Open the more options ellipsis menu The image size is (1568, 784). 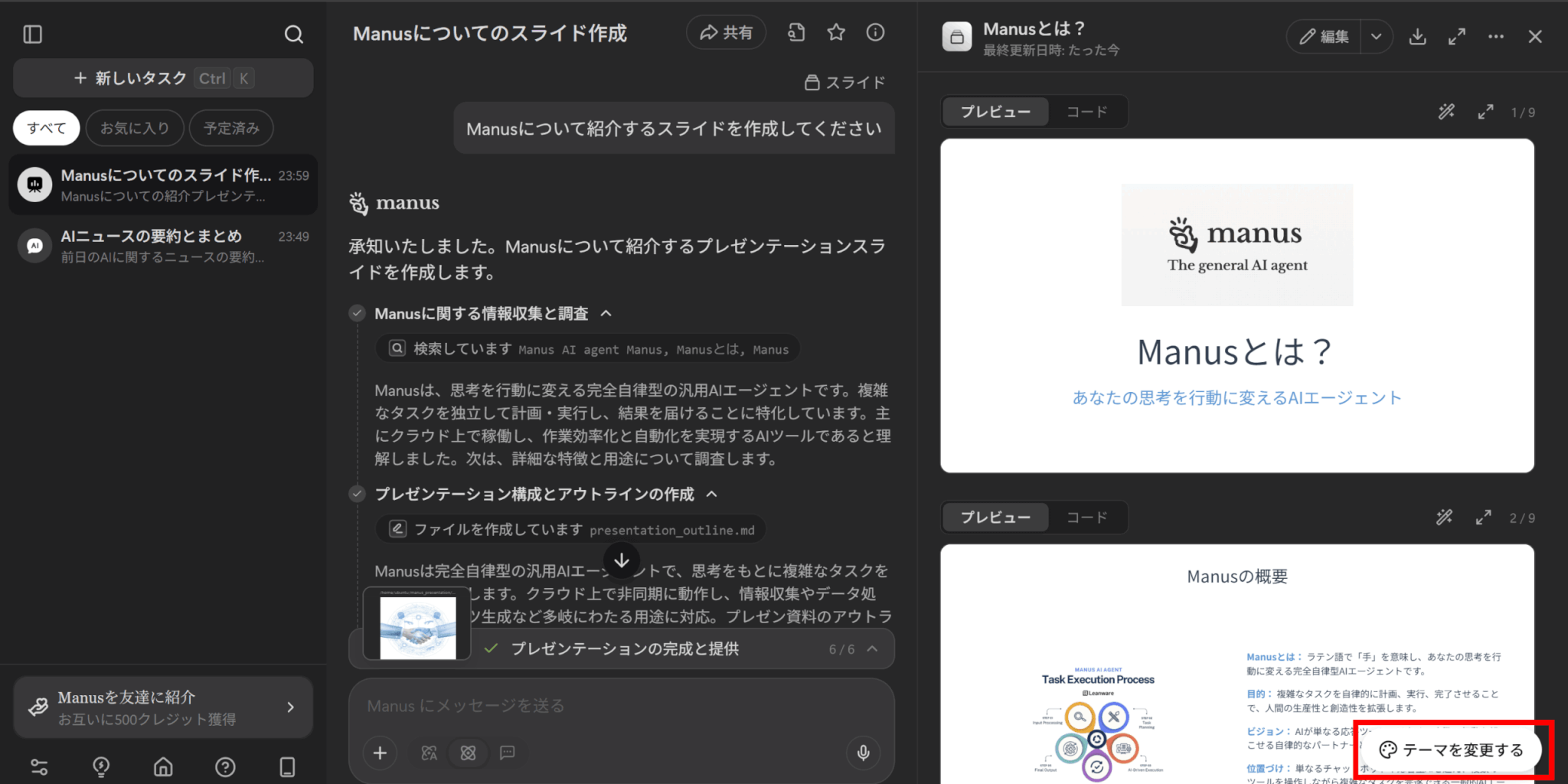pos(1496,36)
